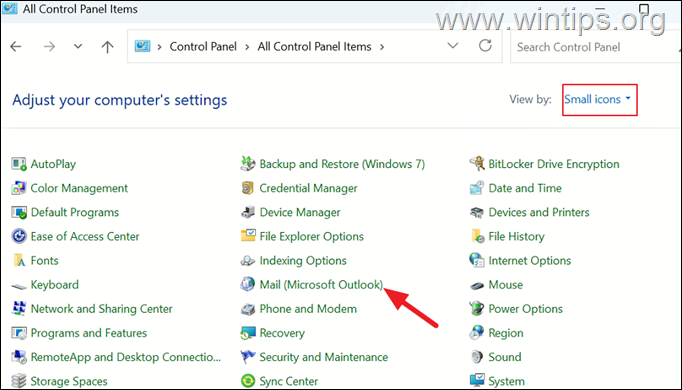The image size is (682, 390).
Task: Open the Power Options link
Action: [x=525, y=309]
